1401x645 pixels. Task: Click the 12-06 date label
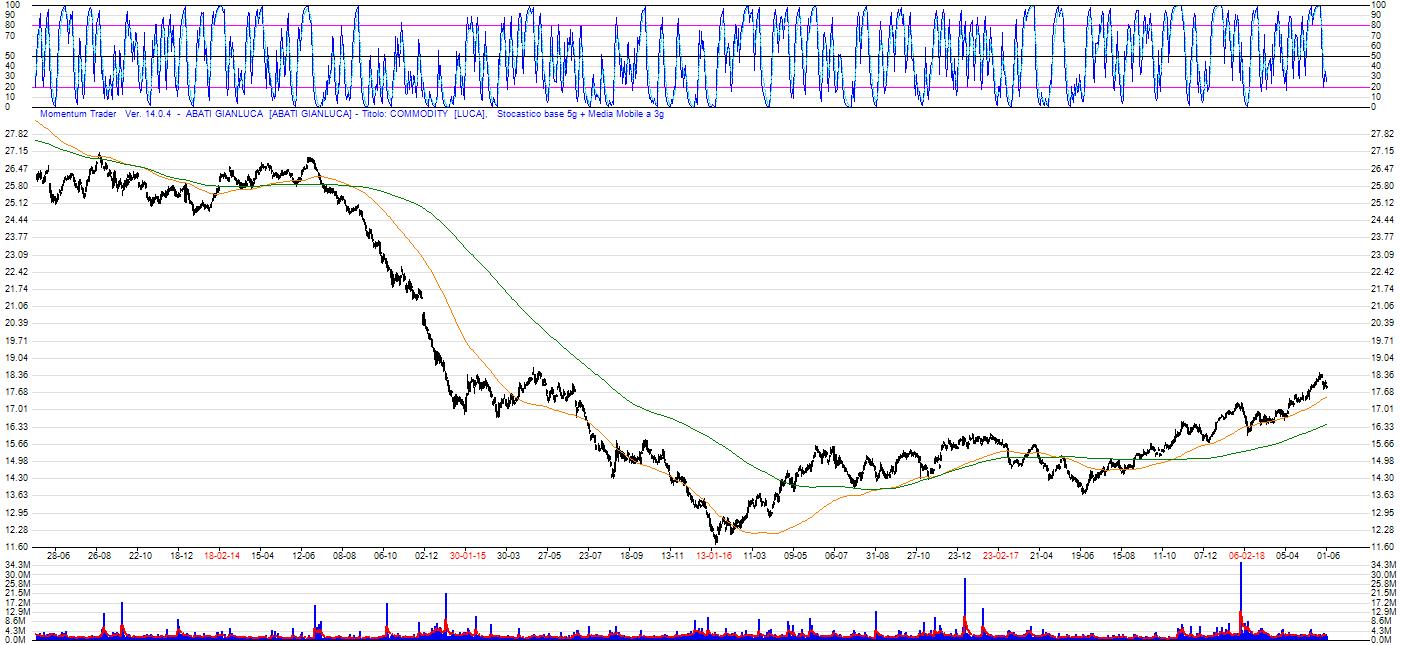(304, 554)
